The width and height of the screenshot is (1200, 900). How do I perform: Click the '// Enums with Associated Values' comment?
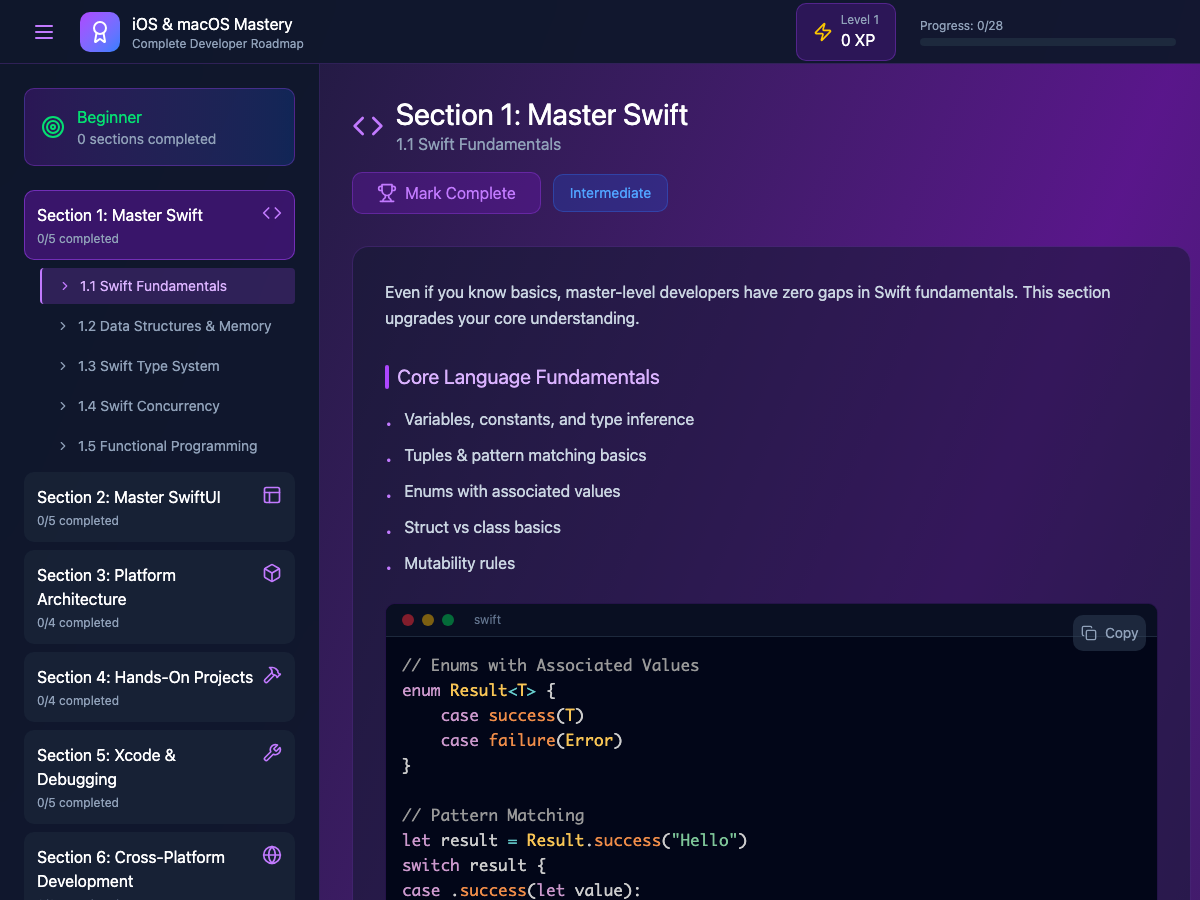pos(550,665)
